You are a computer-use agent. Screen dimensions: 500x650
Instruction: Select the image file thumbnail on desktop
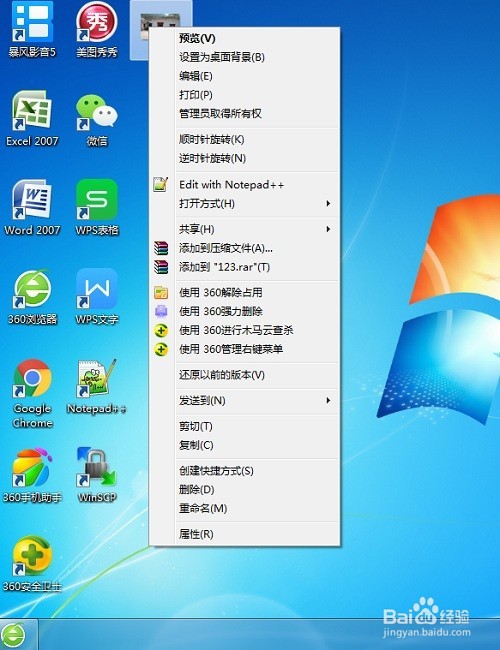pyautogui.click(x=160, y=27)
